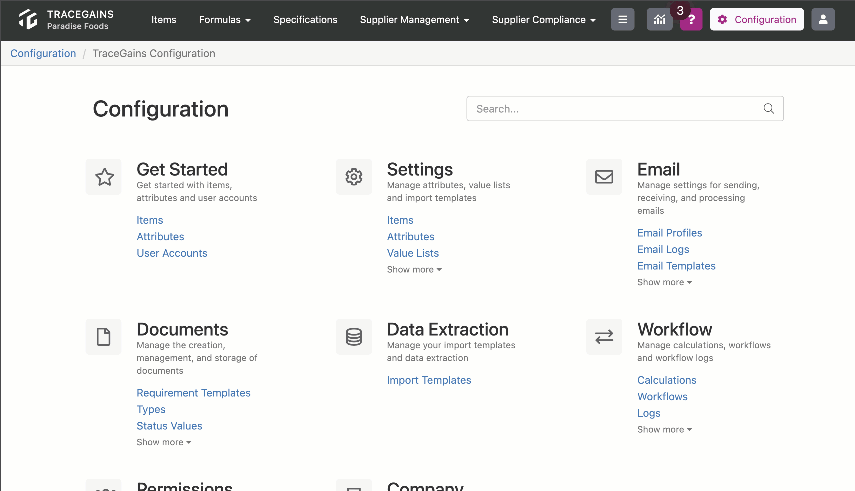Open the Supplier Management dropdown
The image size is (855, 491).
pyautogui.click(x=414, y=20)
